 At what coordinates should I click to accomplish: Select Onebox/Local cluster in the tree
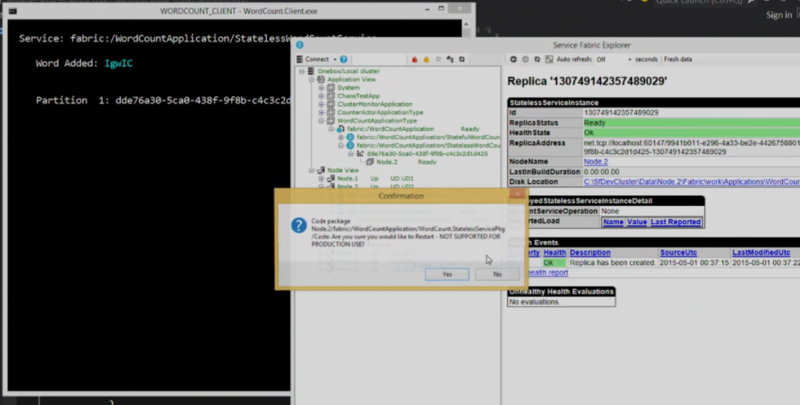tap(348, 71)
